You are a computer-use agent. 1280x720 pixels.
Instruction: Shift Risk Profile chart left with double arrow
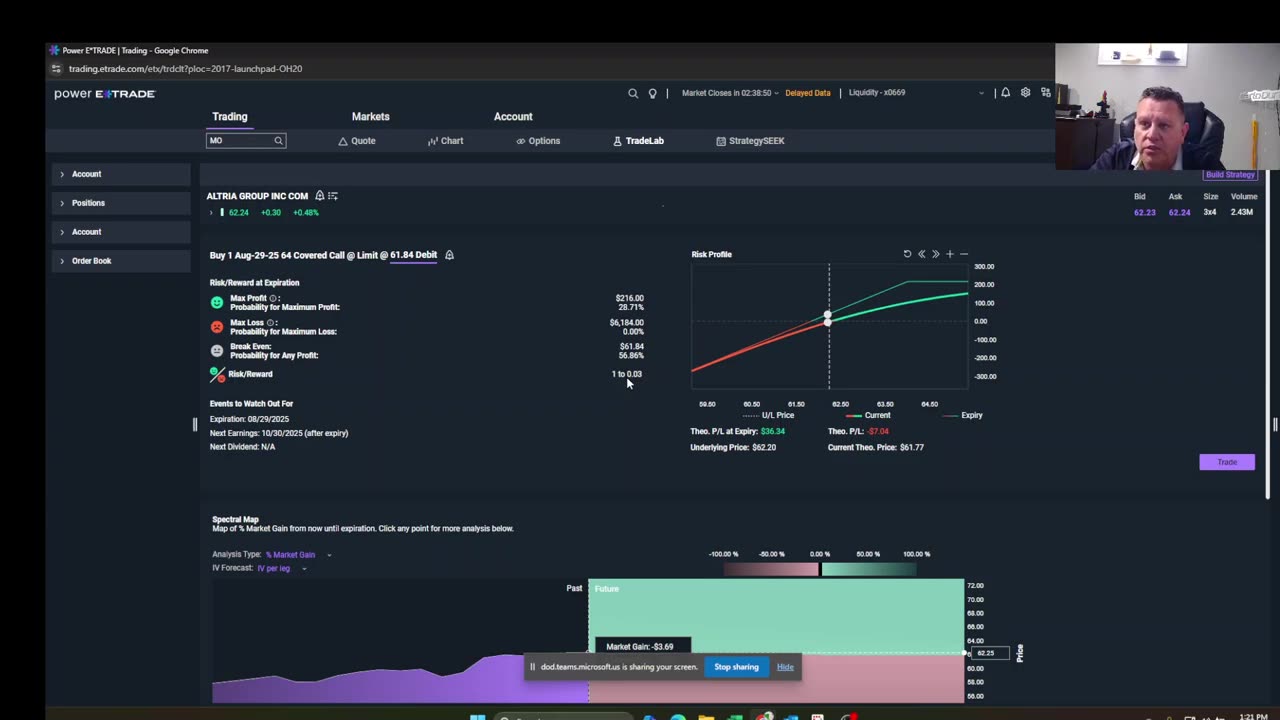pos(922,254)
